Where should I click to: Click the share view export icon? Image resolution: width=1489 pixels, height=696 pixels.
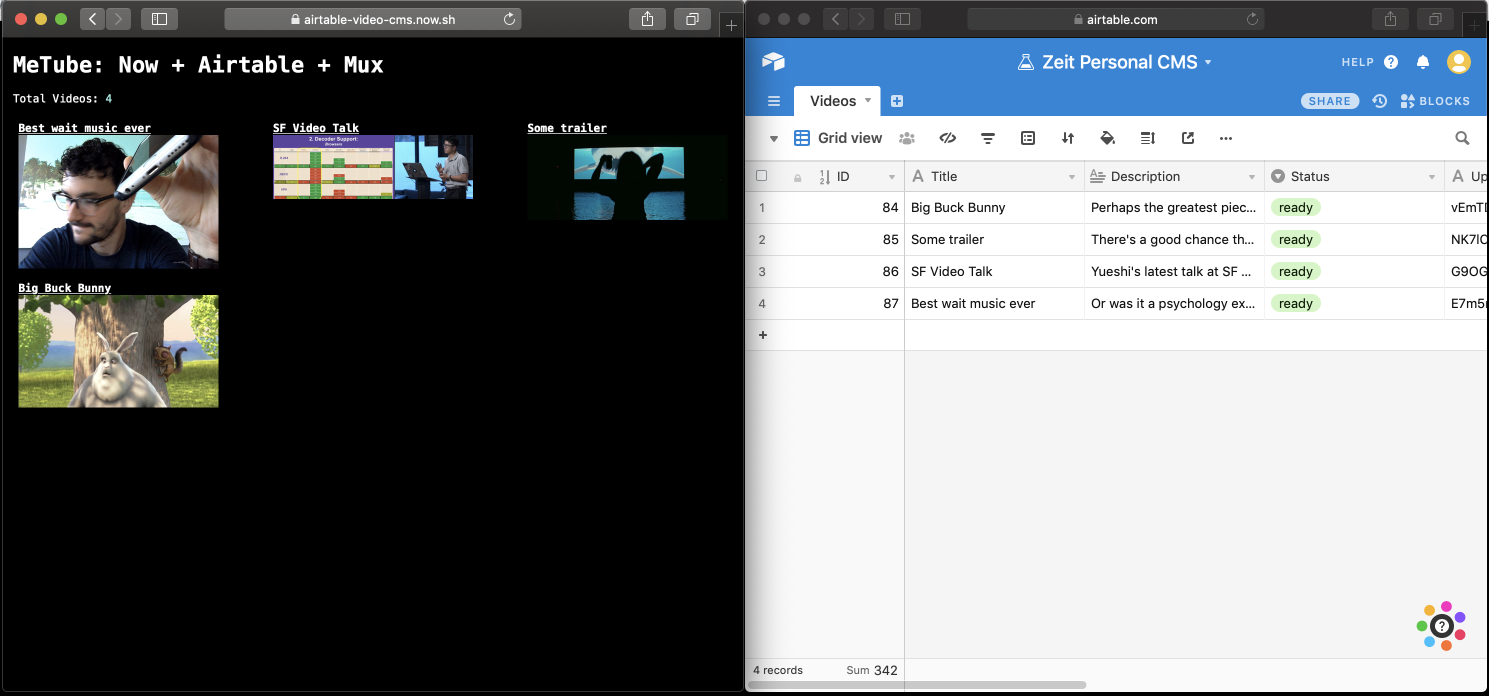(x=1187, y=138)
